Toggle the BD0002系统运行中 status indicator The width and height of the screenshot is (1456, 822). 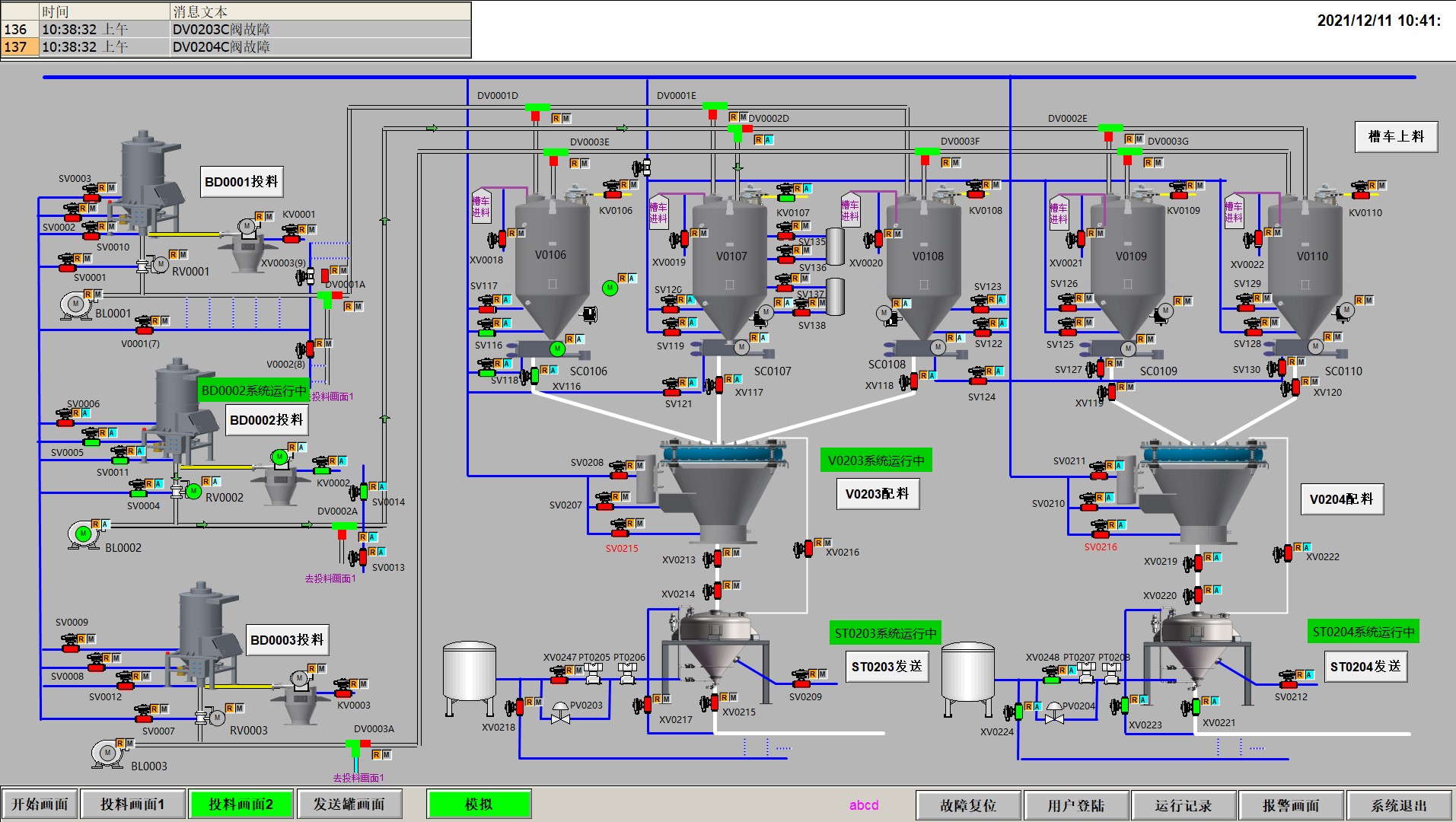pos(253,390)
